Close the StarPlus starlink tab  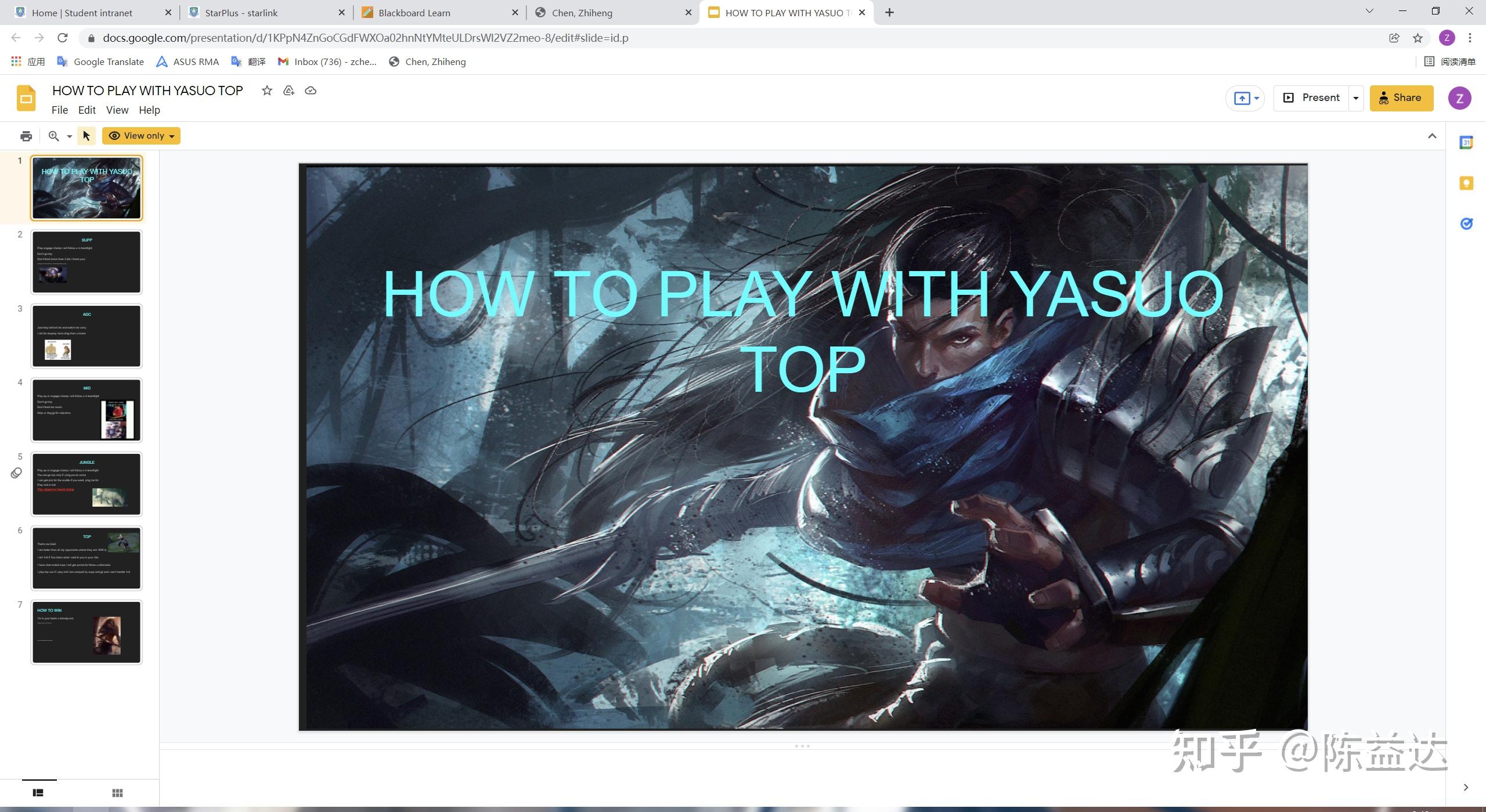341,13
